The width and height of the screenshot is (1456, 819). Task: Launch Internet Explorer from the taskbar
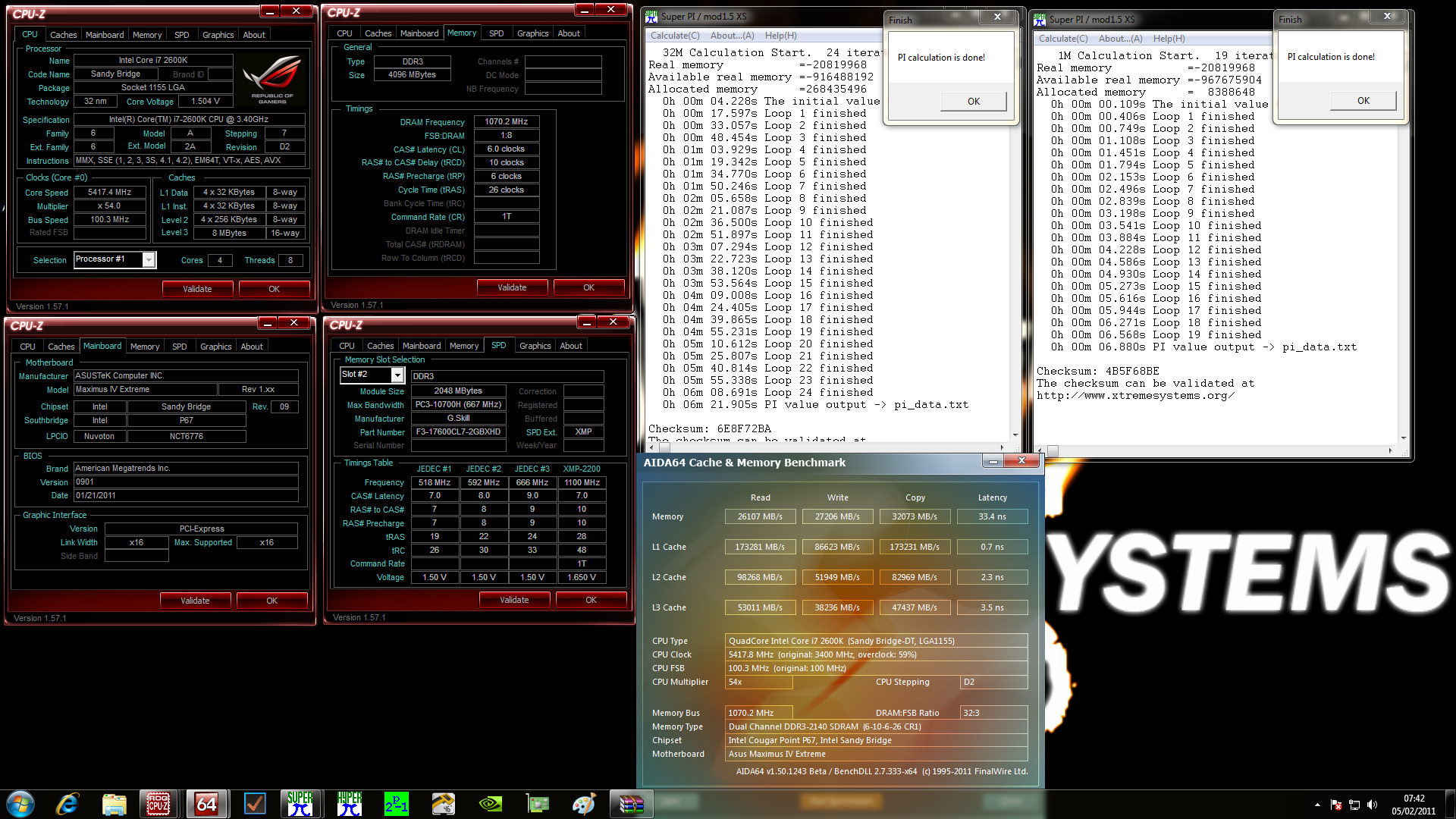coord(67,804)
